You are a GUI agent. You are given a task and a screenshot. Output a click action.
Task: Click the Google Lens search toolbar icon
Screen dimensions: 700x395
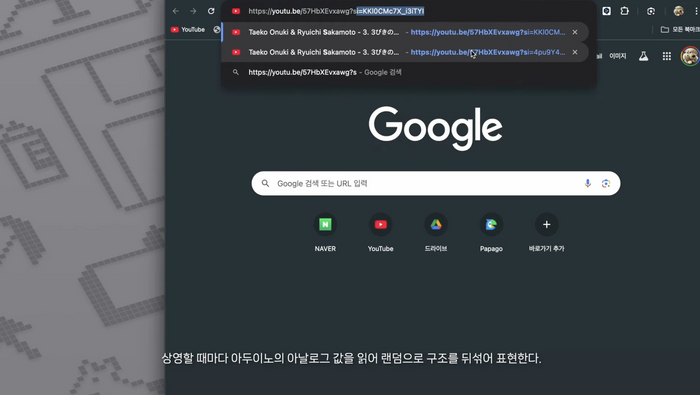651,11
